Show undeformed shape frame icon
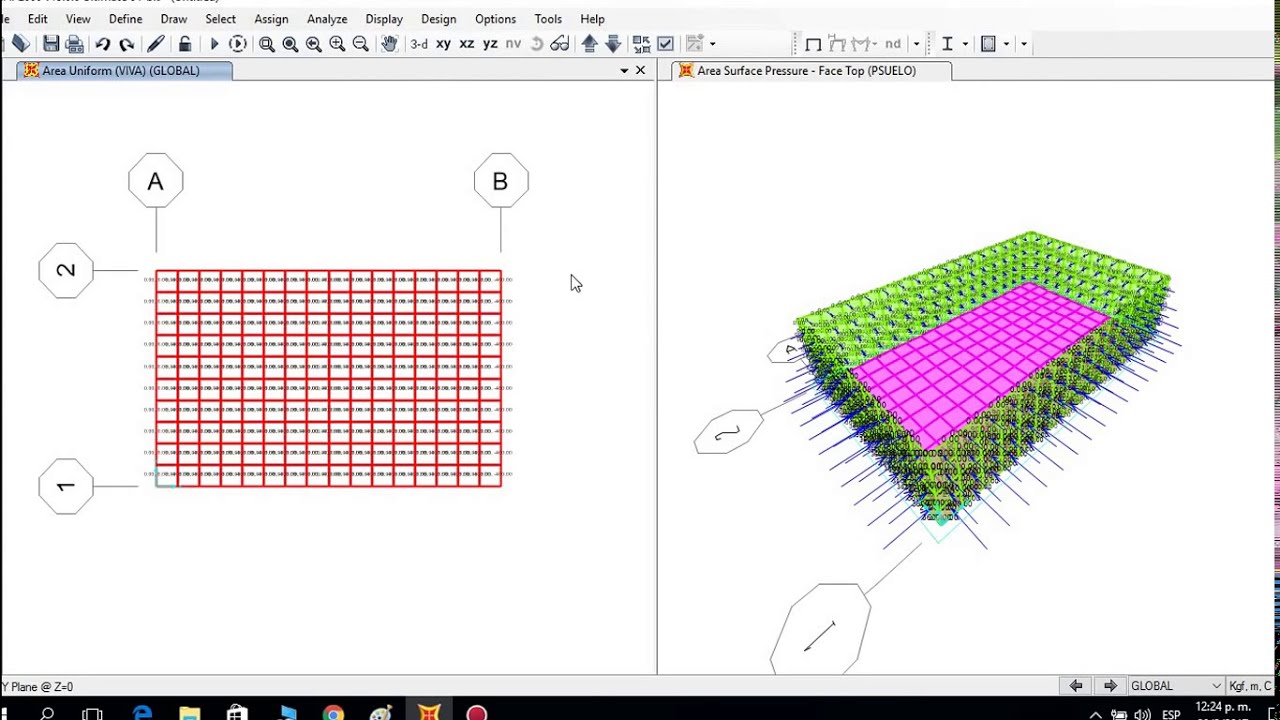 click(x=813, y=44)
